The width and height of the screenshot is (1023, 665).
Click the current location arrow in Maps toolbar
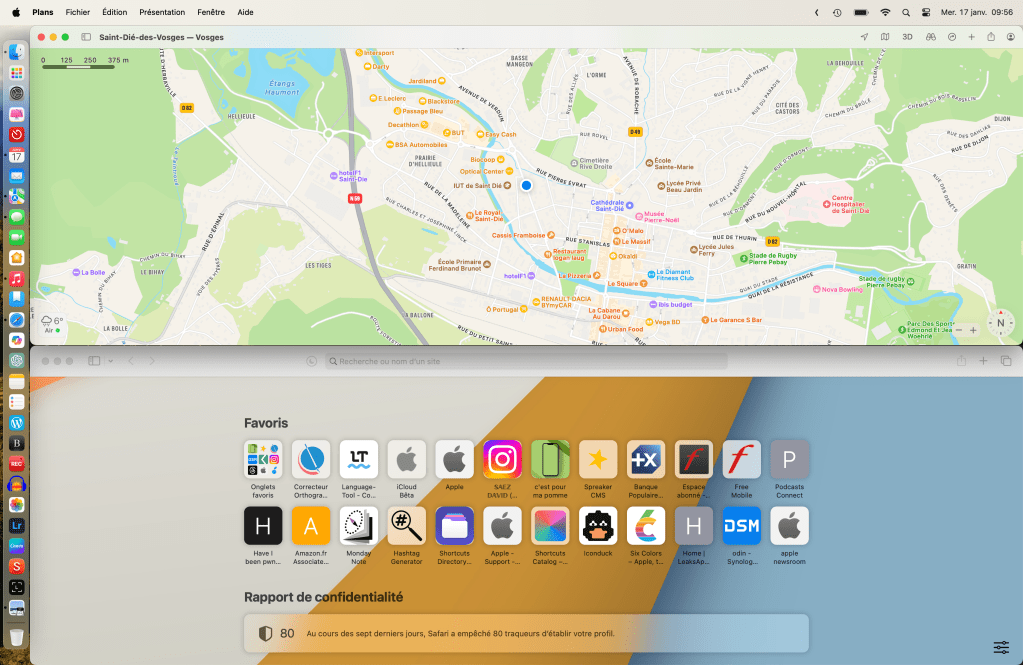pyautogui.click(x=864, y=37)
